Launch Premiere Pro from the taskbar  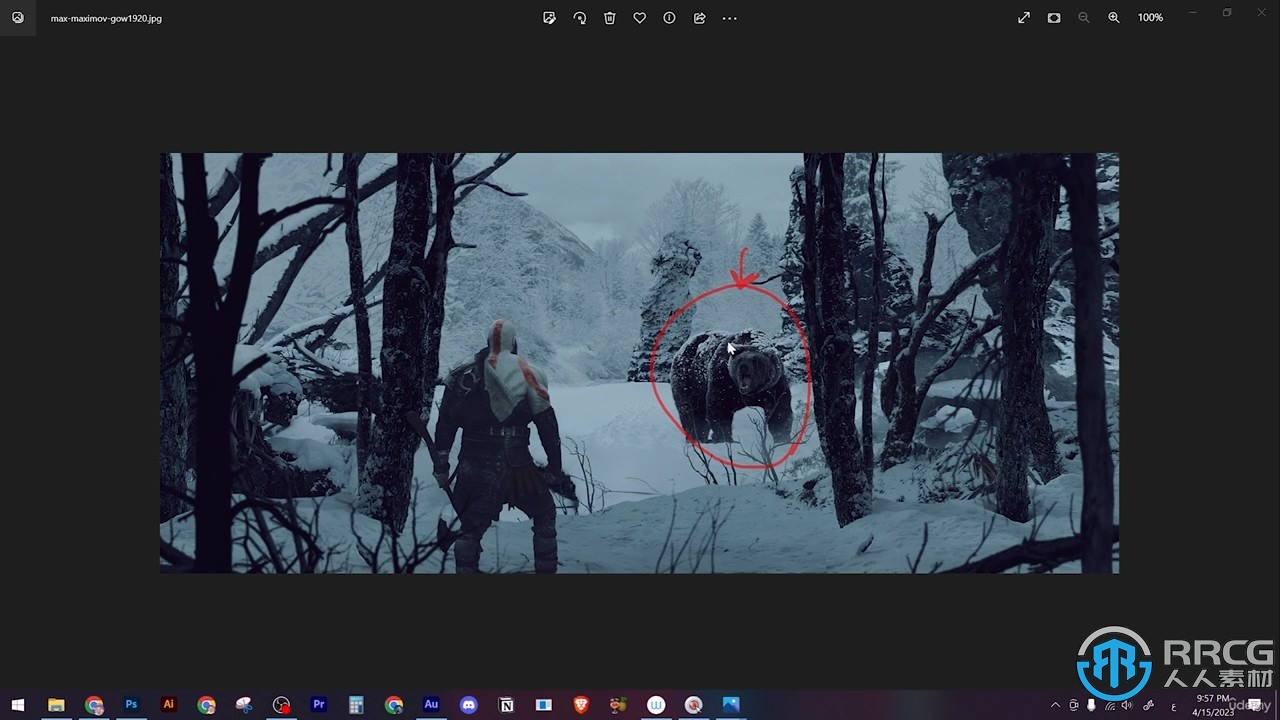(319, 705)
